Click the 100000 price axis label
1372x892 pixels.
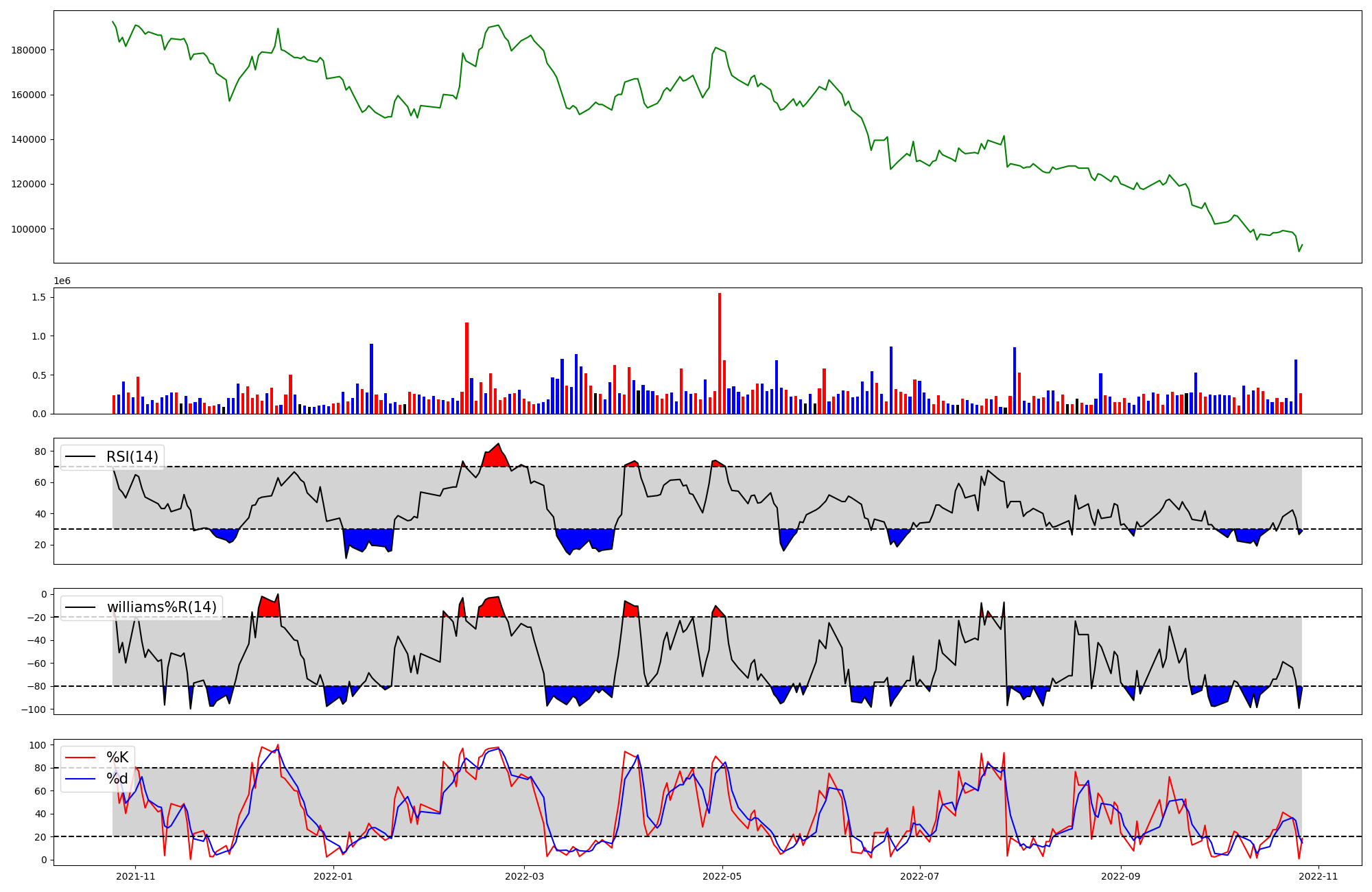click(29, 229)
